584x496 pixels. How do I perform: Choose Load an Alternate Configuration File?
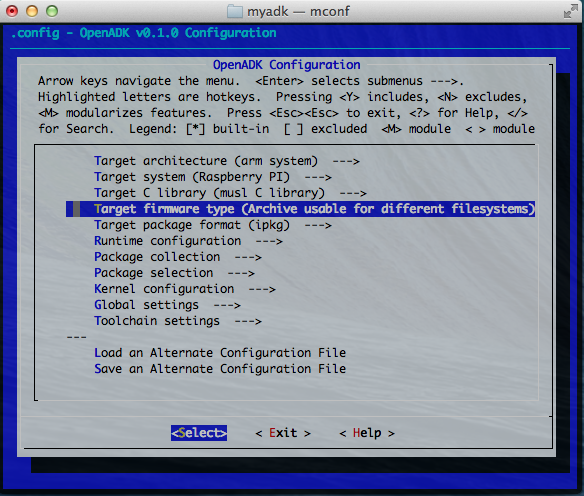220,353
